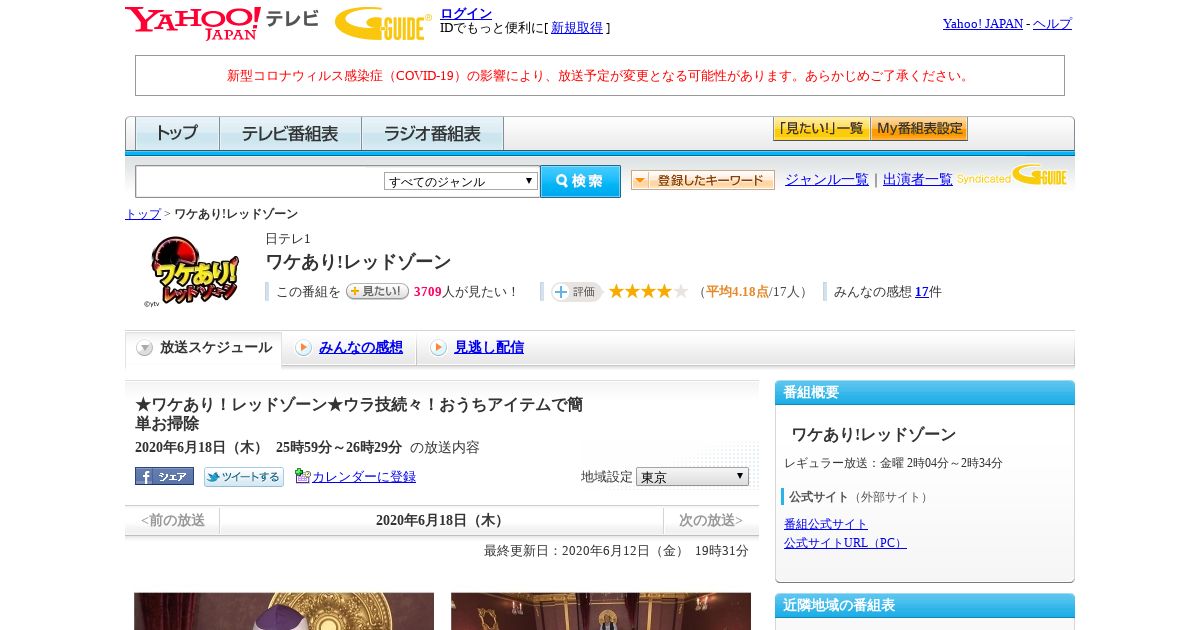This screenshot has height=630, width=1200.
Task: Click the 近隣地域の番組表 panel header
Action: (x=925, y=605)
